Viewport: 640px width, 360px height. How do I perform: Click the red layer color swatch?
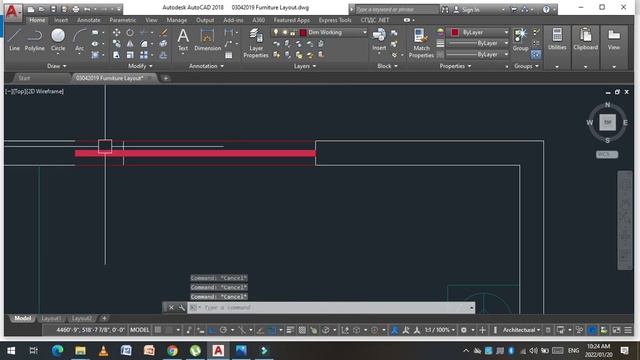click(x=303, y=32)
